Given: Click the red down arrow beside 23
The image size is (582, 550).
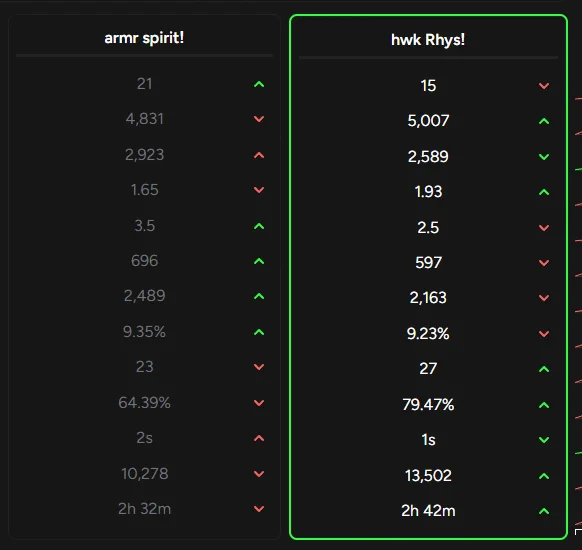Looking at the screenshot, I should pos(259,367).
